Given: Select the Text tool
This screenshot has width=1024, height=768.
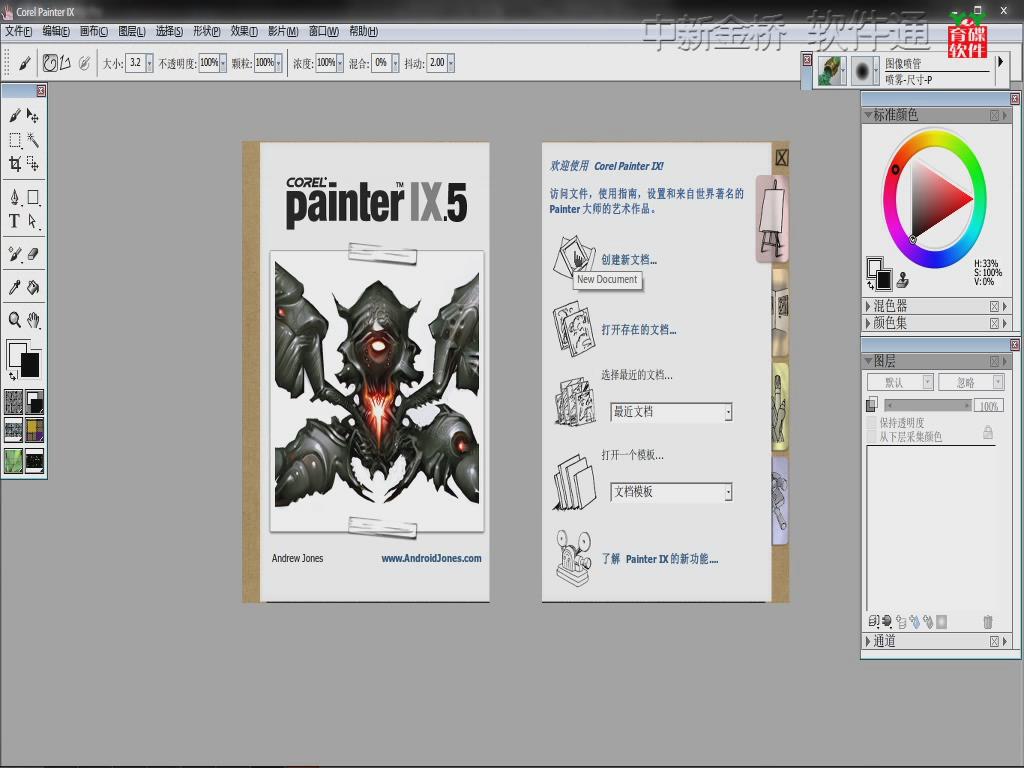Looking at the screenshot, I should 14,221.
